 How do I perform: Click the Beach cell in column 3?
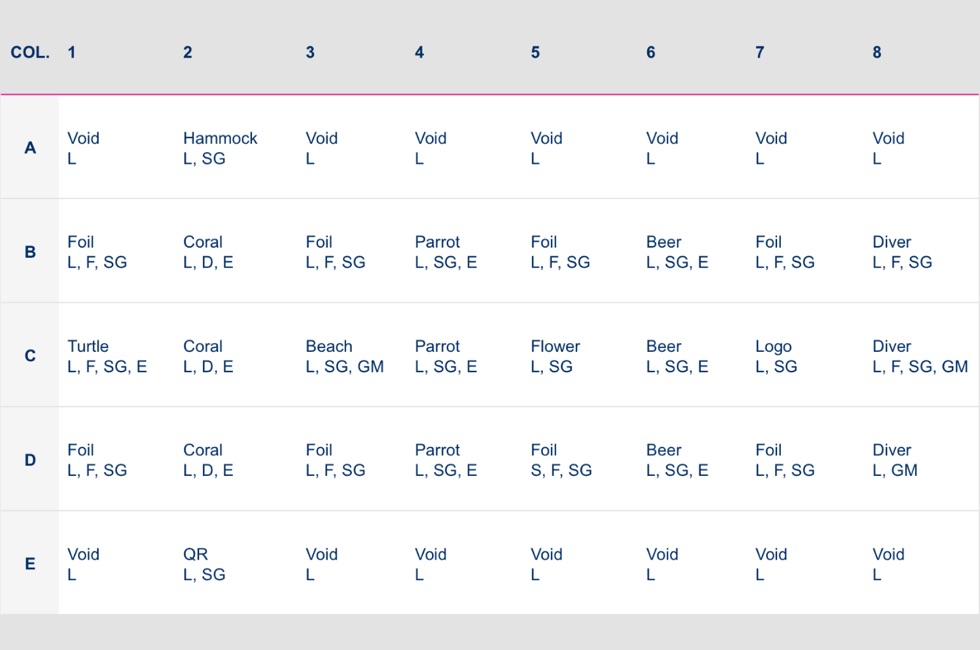pyautogui.click(x=344, y=356)
